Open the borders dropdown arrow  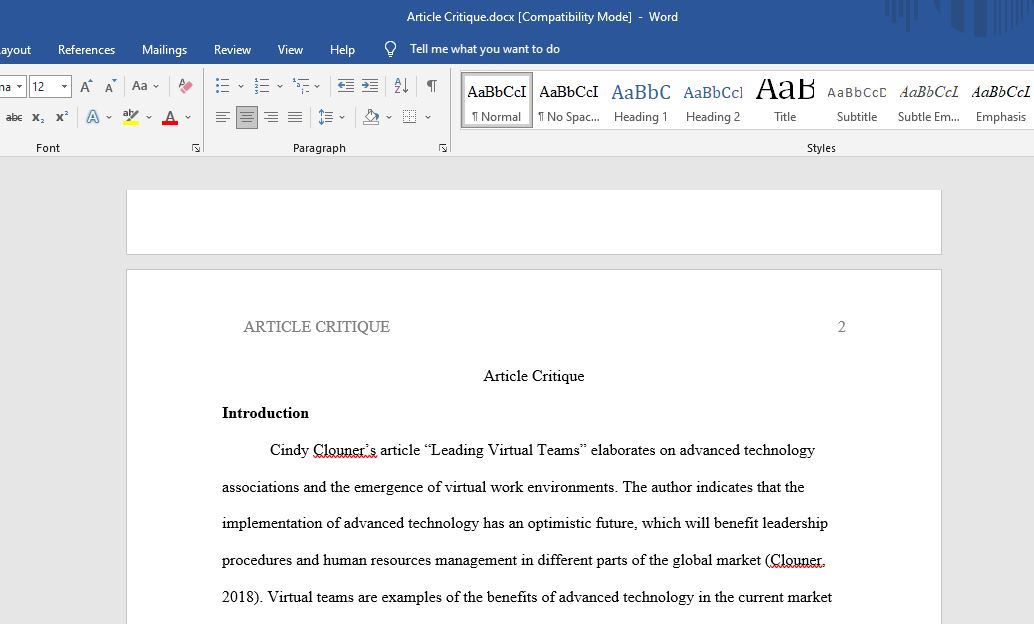(x=428, y=117)
